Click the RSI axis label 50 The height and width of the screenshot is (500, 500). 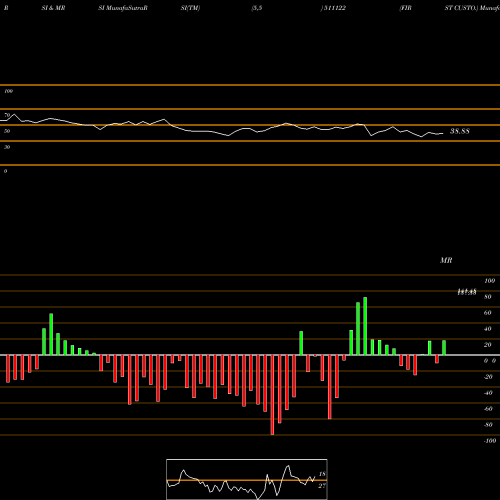click(7, 131)
